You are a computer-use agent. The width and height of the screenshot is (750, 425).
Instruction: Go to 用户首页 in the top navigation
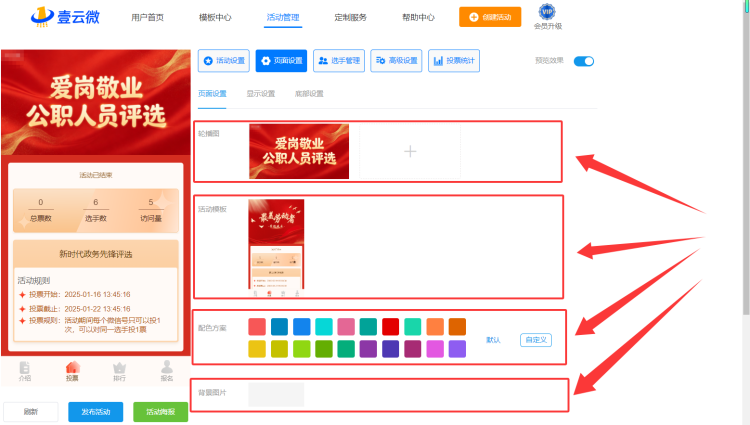point(147,18)
